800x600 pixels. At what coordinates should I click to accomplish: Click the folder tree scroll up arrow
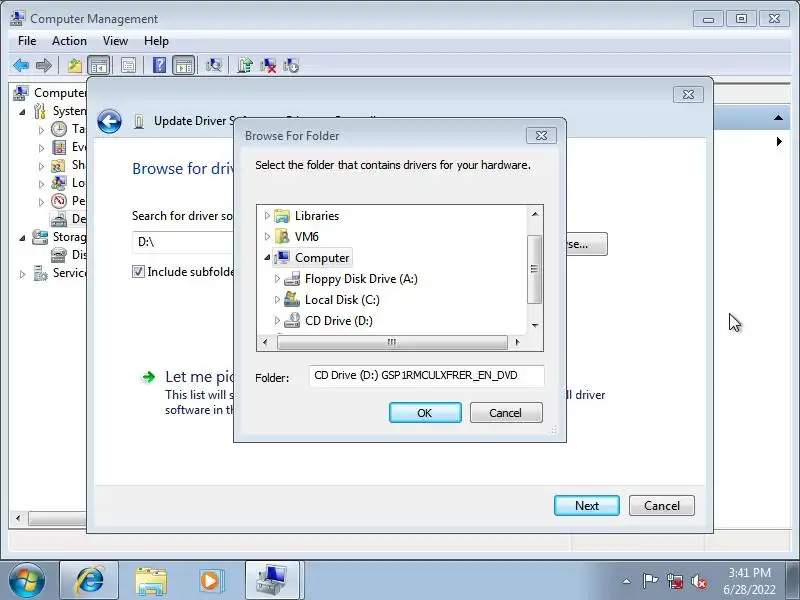pyautogui.click(x=535, y=214)
